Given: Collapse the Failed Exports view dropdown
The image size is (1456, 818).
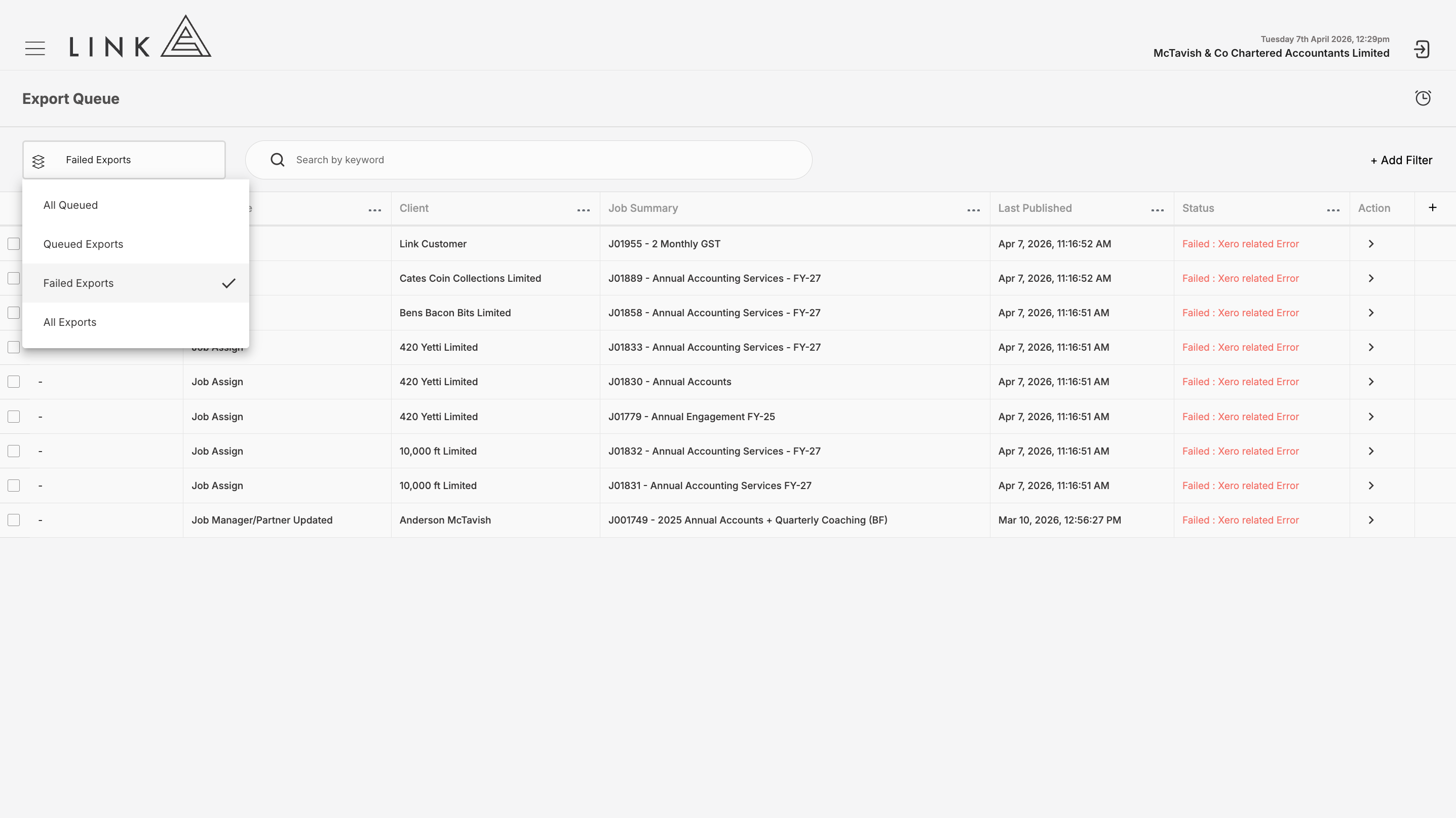Looking at the screenshot, I should tap(124, 160).
